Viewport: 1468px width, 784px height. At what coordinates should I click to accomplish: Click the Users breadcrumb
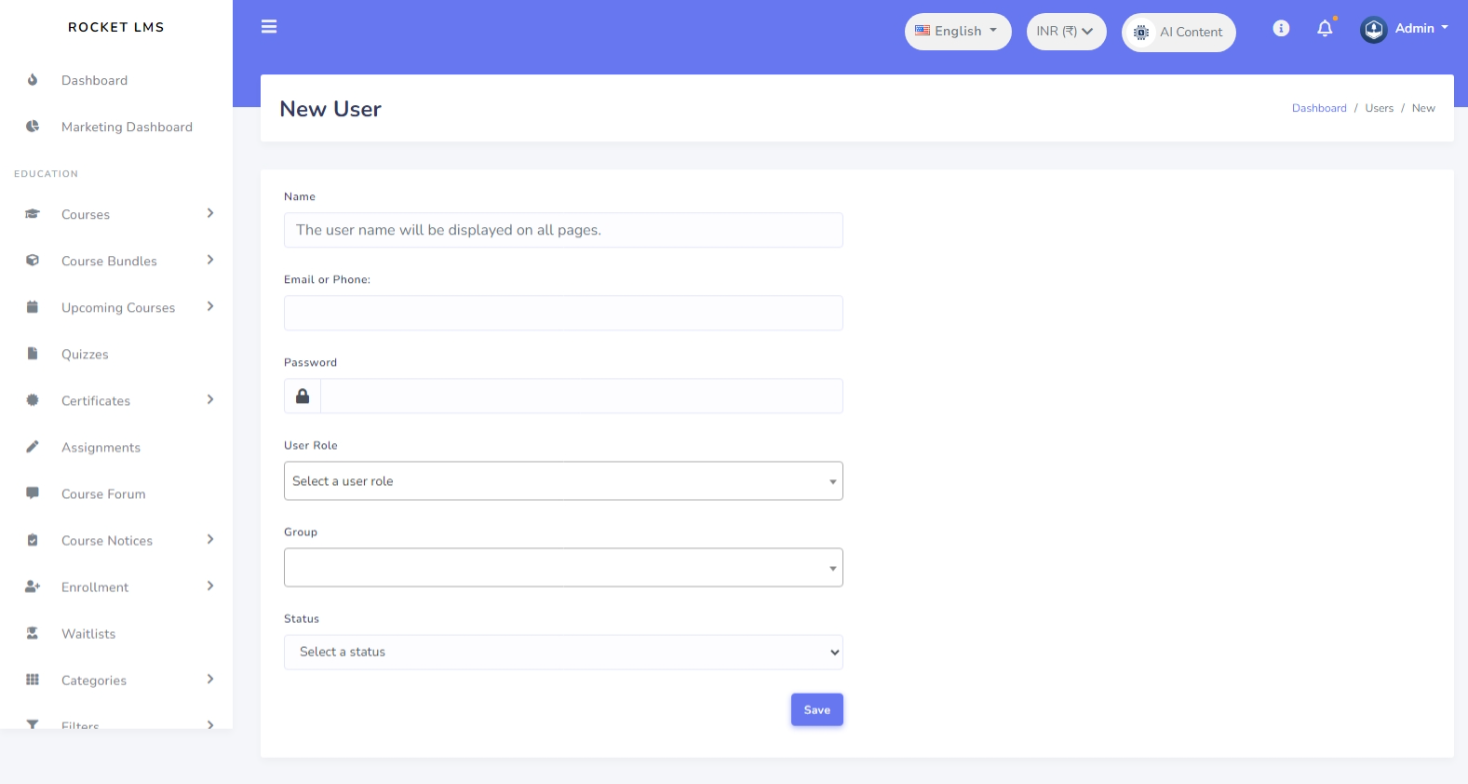point(1379,108)
